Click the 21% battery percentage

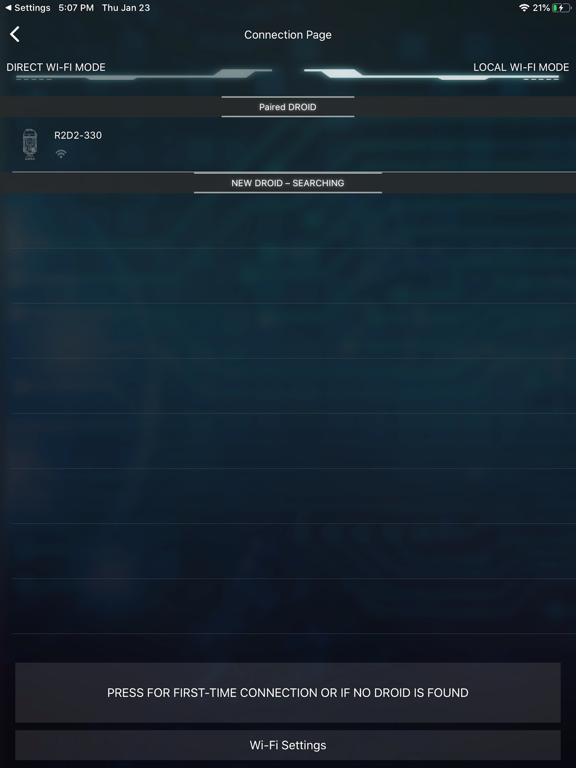541,8
